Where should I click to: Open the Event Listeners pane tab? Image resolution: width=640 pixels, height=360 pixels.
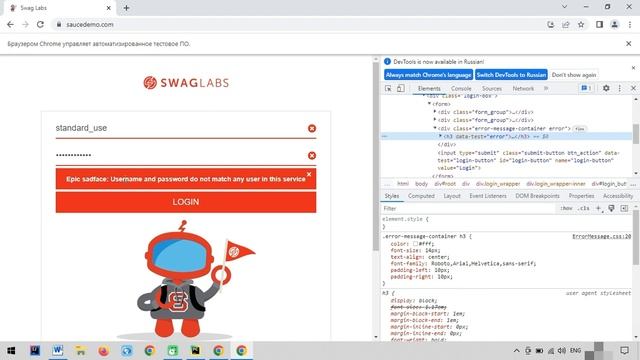pyautogui.click(x=488, y=196)
